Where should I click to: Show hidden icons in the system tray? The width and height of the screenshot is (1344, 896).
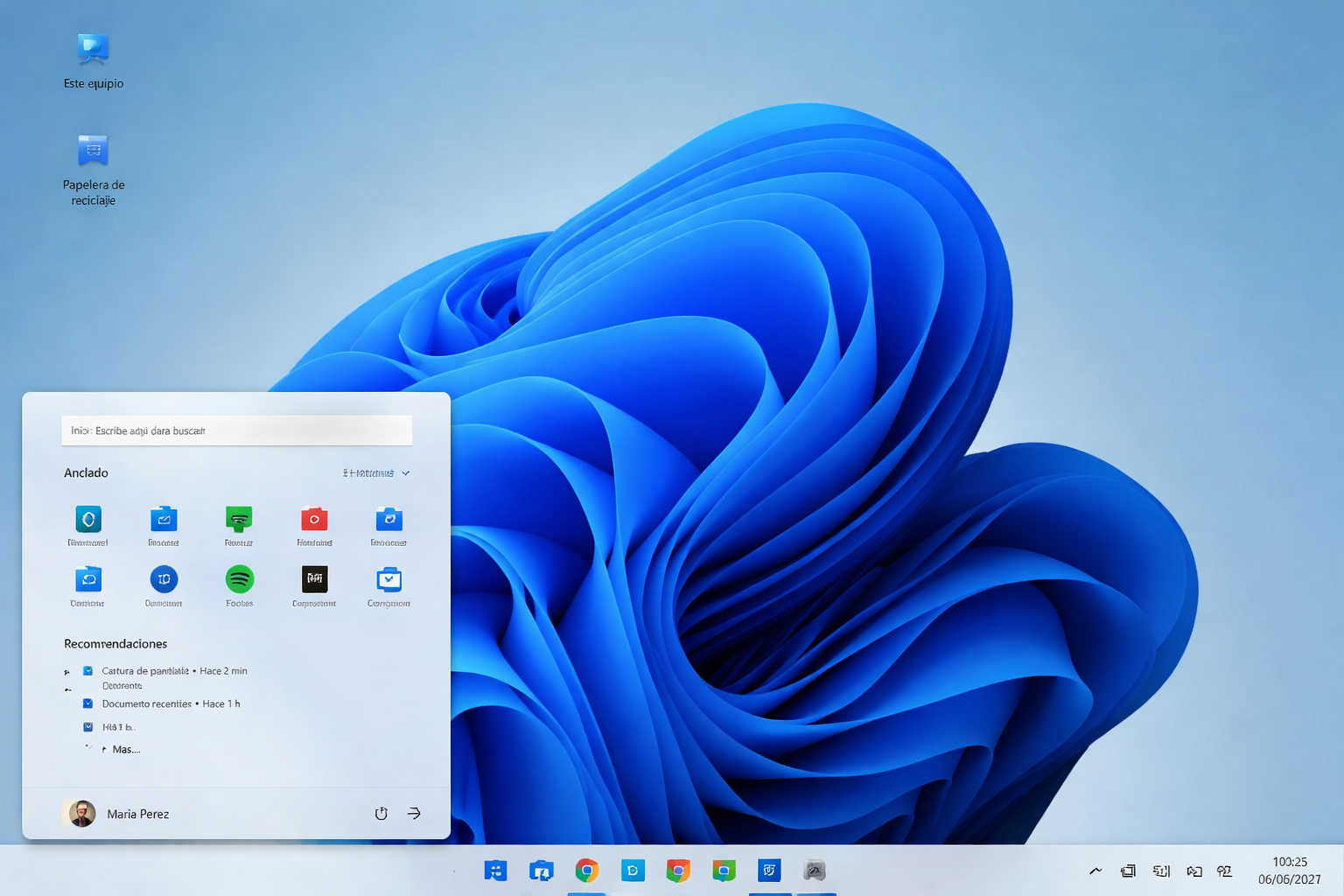coord(1095,871)
